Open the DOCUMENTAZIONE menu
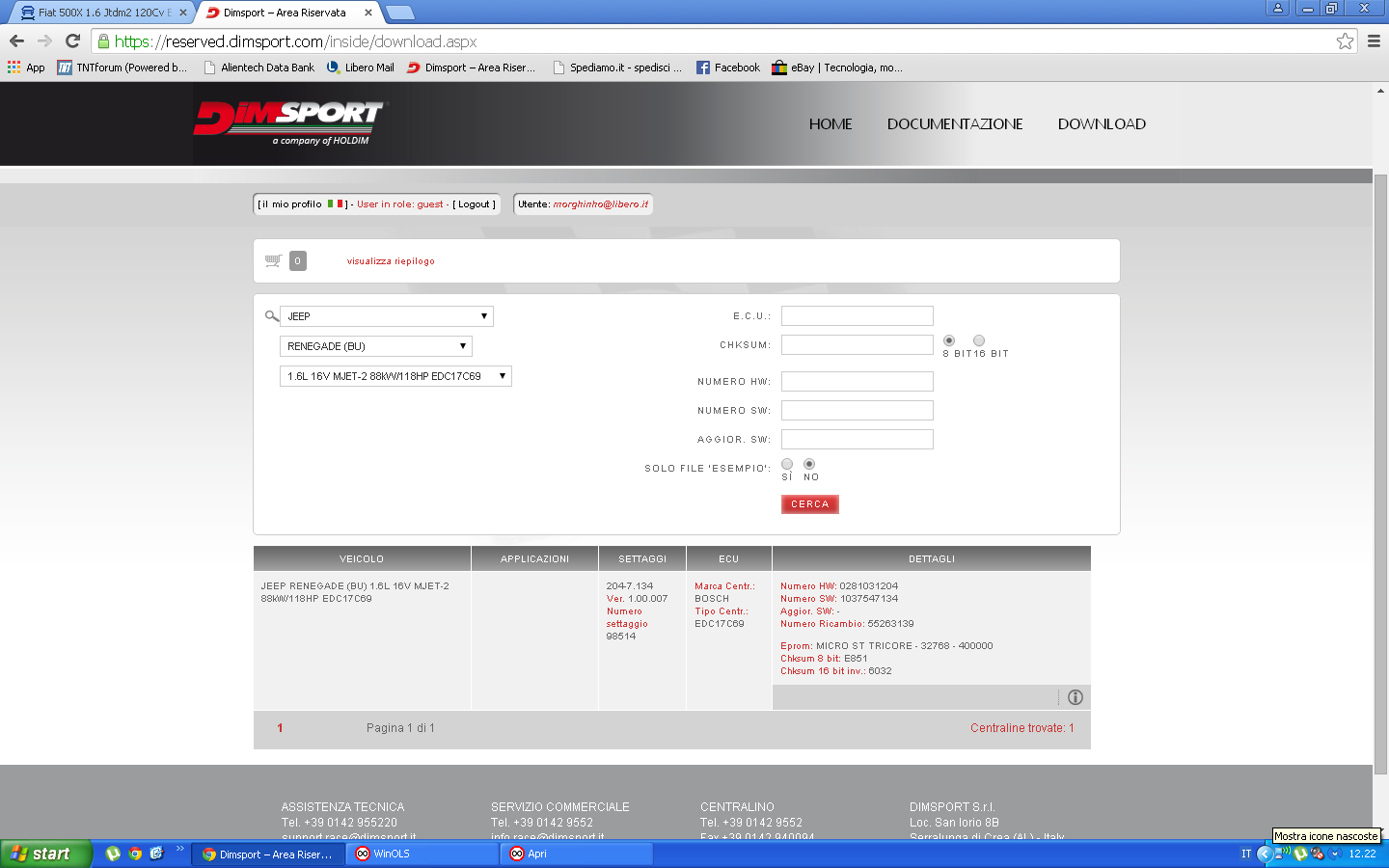The height and width of the screenshot is (868, 1389). 954,124
